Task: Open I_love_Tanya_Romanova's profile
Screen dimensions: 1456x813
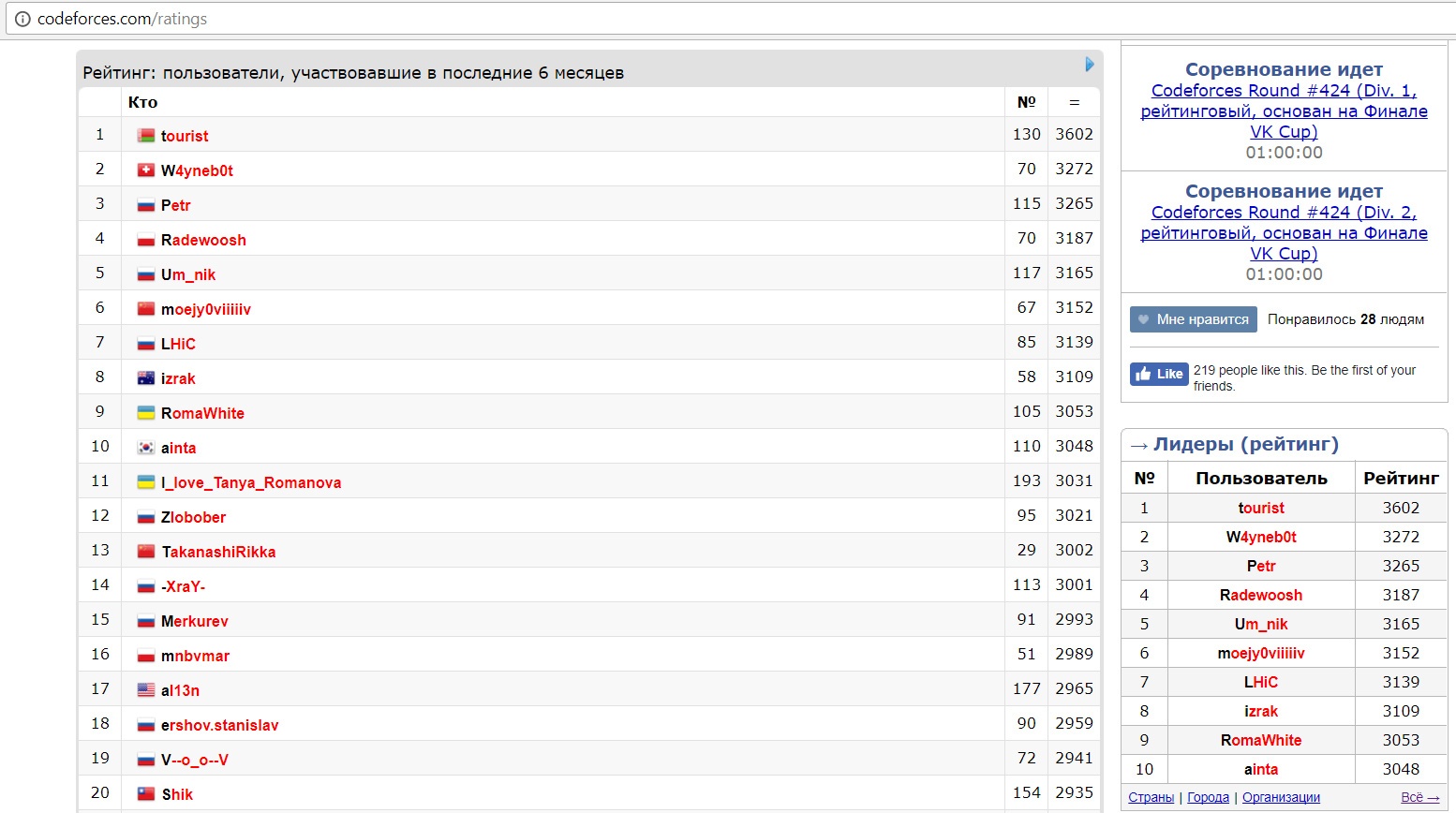Action: (x=251, y=482)
